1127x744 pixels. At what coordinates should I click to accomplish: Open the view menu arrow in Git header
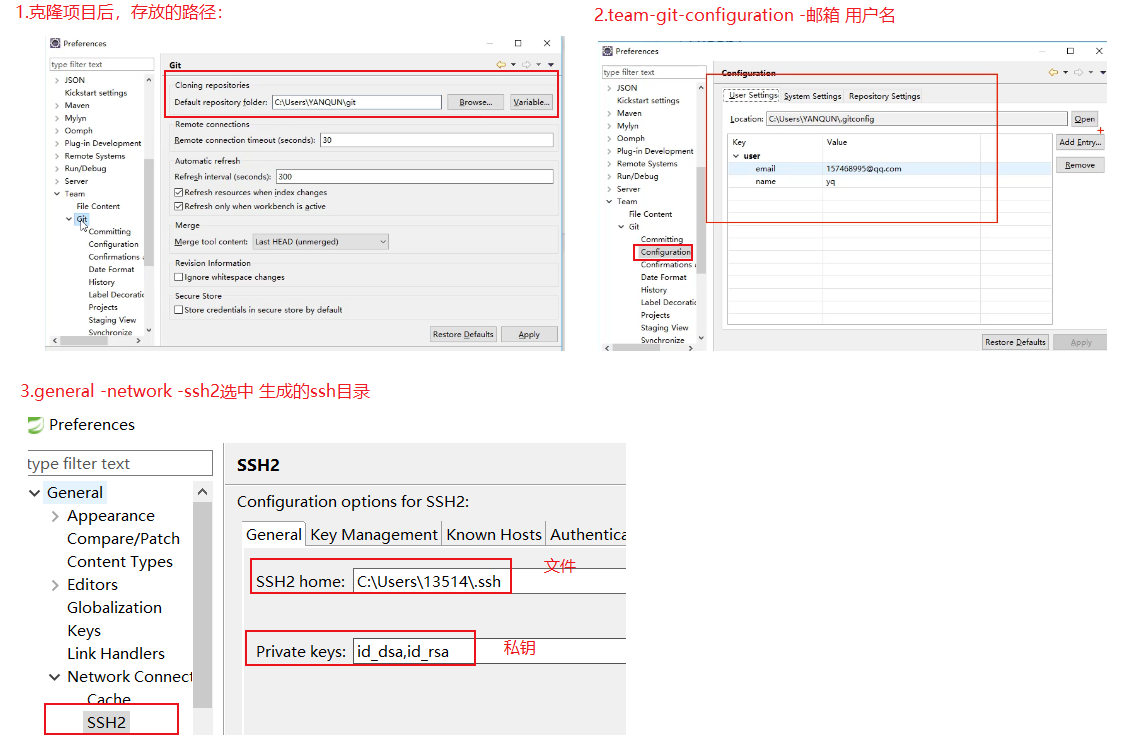tap(552, 64)
